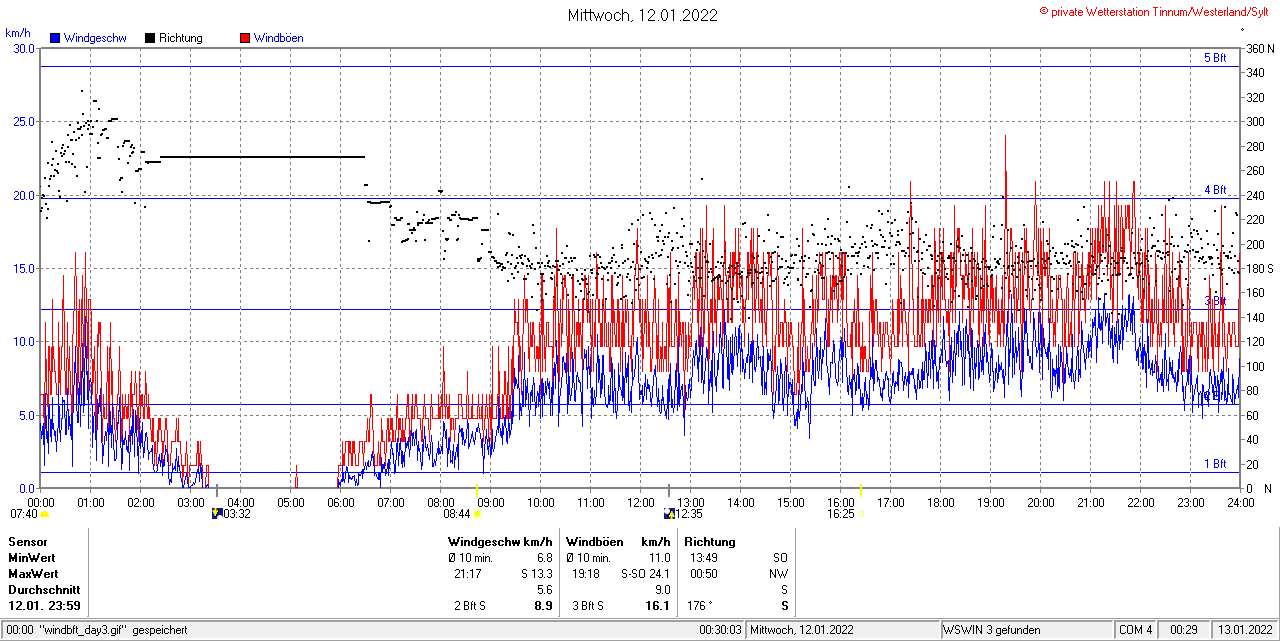
Task: Click the 360 N direction axis label
Action: pos(1259,48)
